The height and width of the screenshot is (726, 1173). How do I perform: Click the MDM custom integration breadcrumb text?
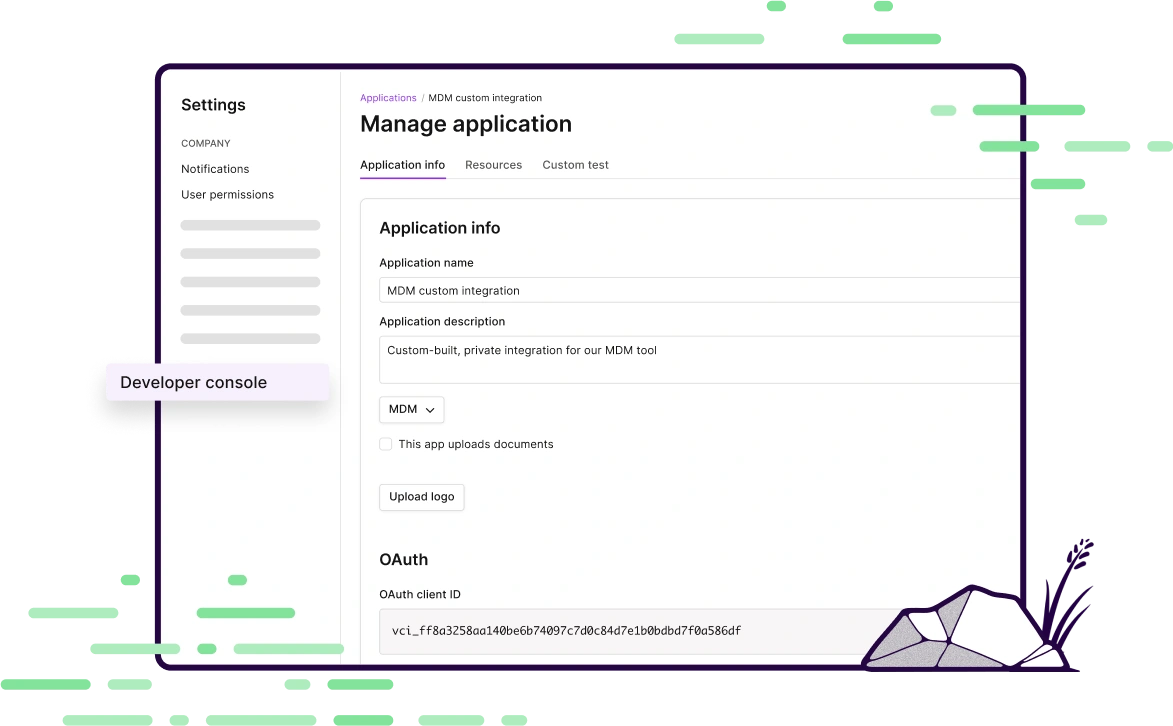coord(485,98)
